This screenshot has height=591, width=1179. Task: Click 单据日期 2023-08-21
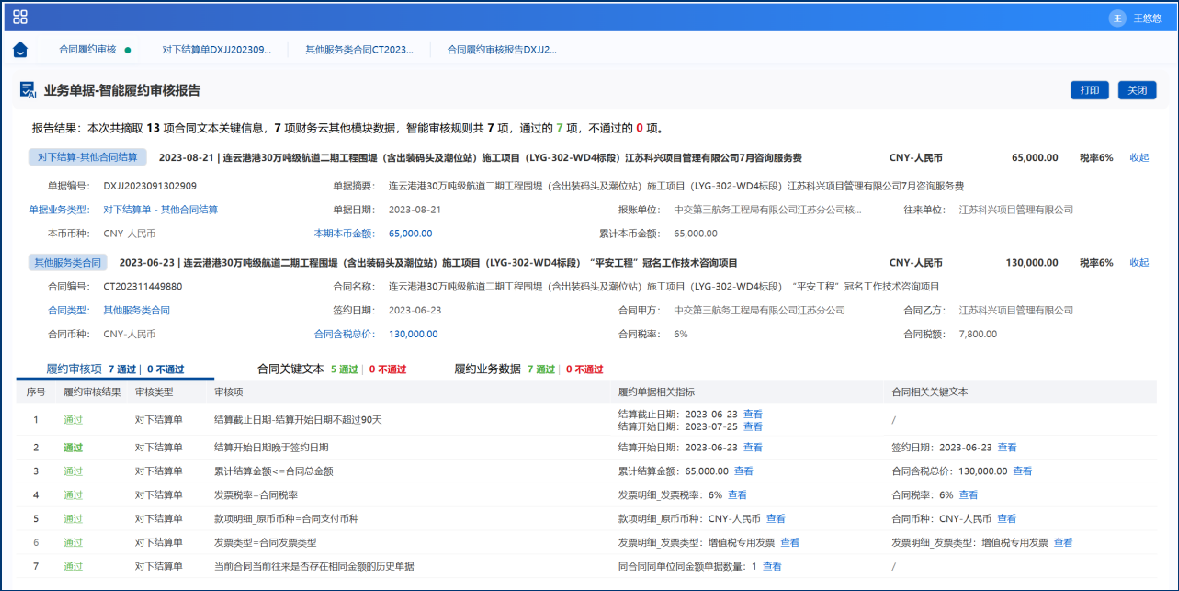414,210
